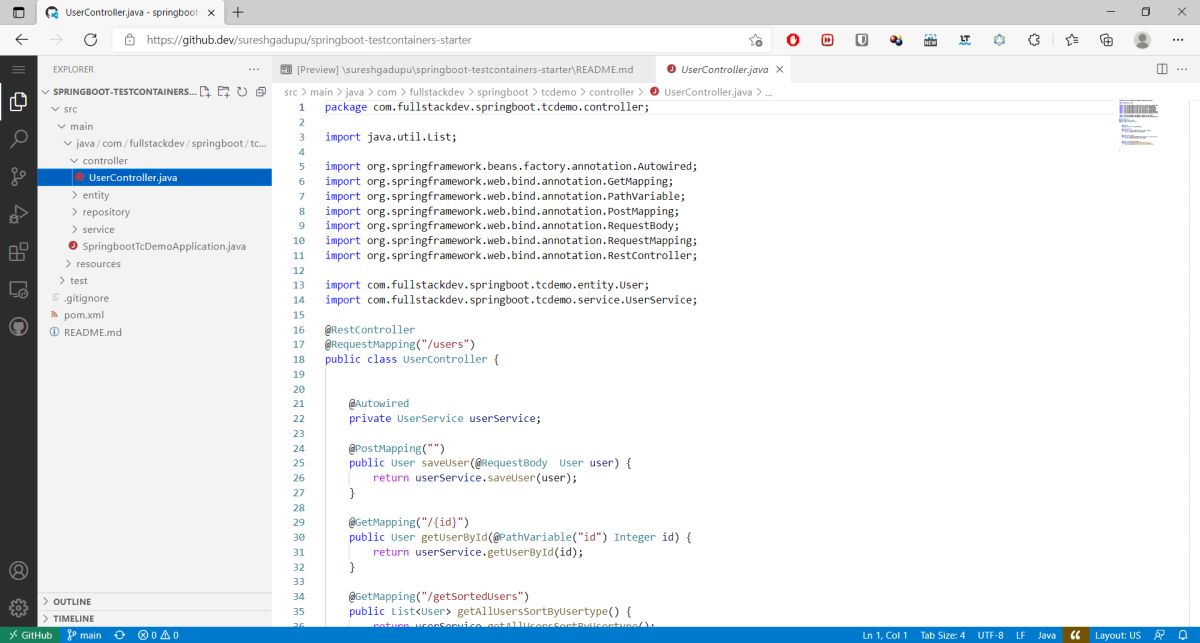Open the Explorer view in activity bar

(18, 101)
